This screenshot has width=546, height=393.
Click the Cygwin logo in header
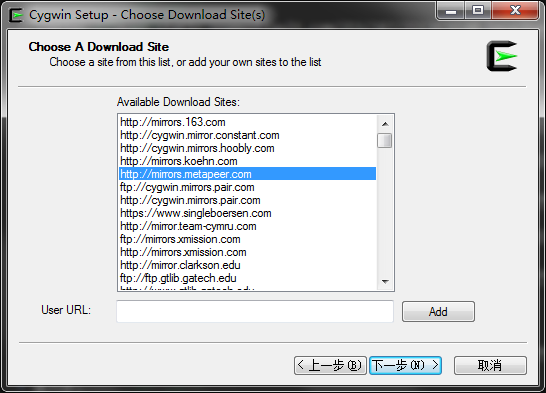click(502, 56)
